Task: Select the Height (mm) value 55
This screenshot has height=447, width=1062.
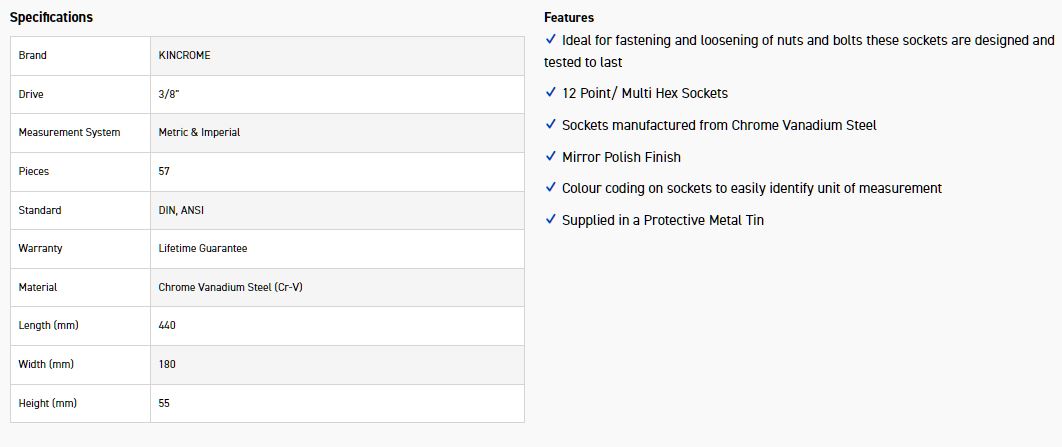Action: [164, 403]
